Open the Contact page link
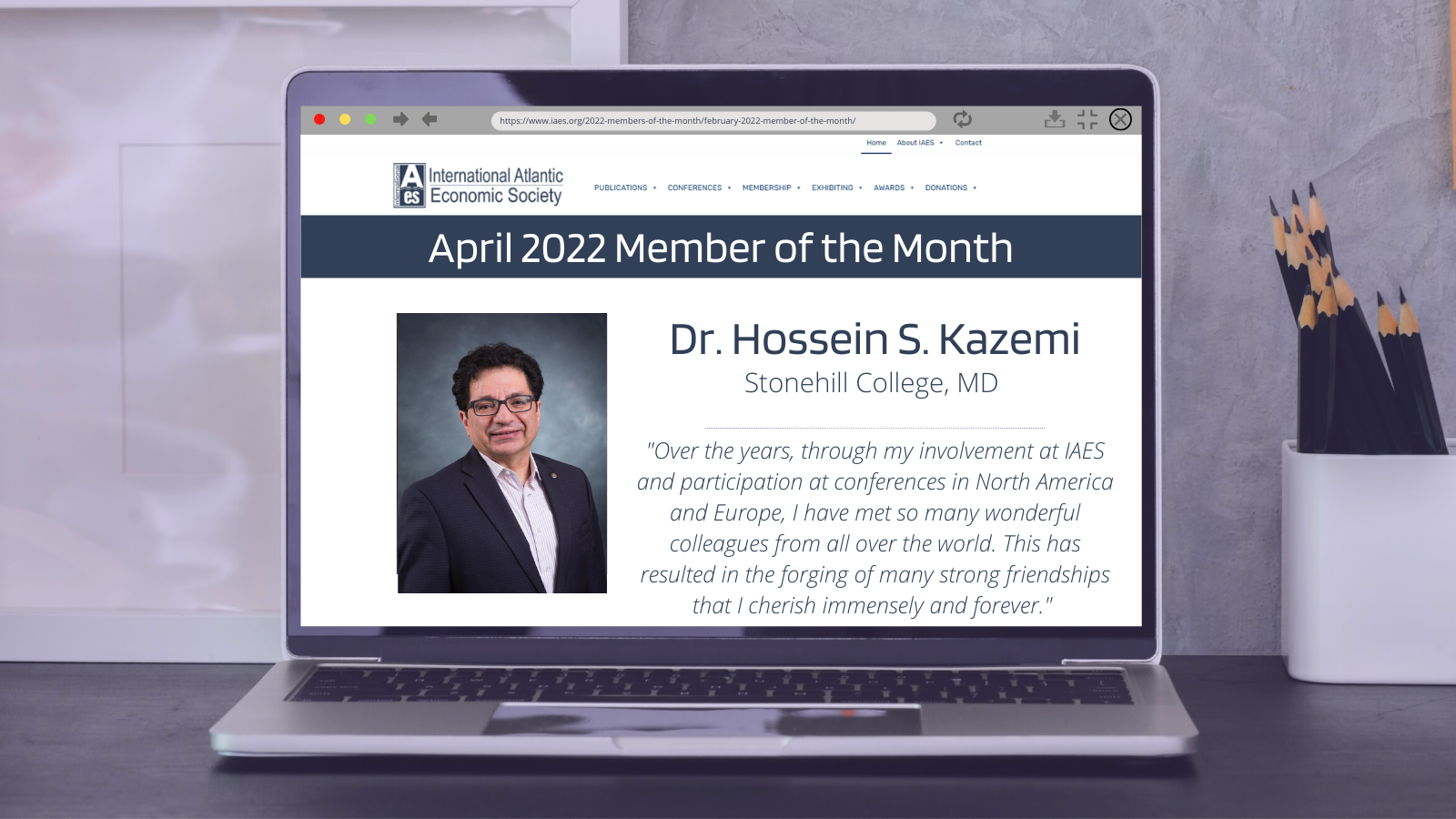Image resolution: width=1456 pixels, height=819 pixels. point(968,143)
